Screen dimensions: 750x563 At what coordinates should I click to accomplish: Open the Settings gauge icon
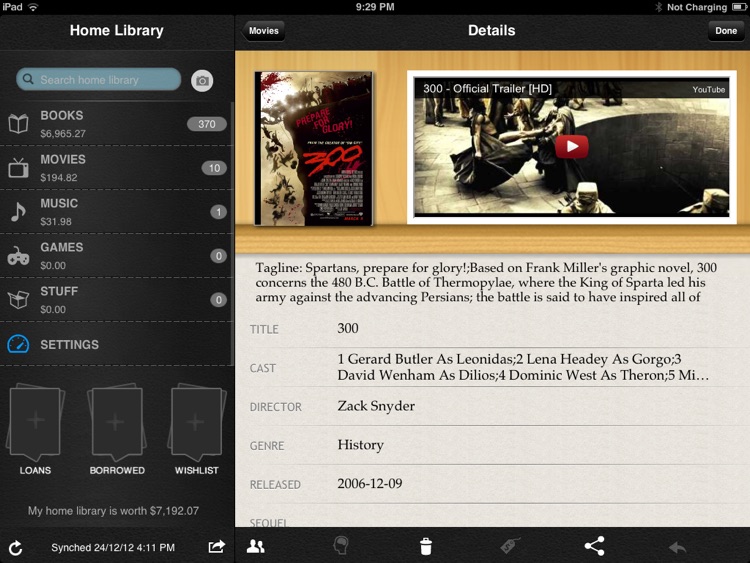tap(18, 344)
